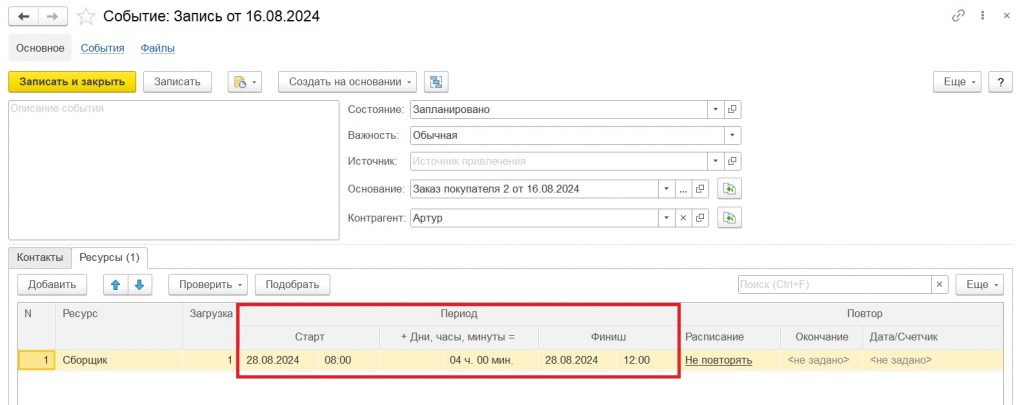
Task: Add event to favorites with star
Action: coord(86,16)
